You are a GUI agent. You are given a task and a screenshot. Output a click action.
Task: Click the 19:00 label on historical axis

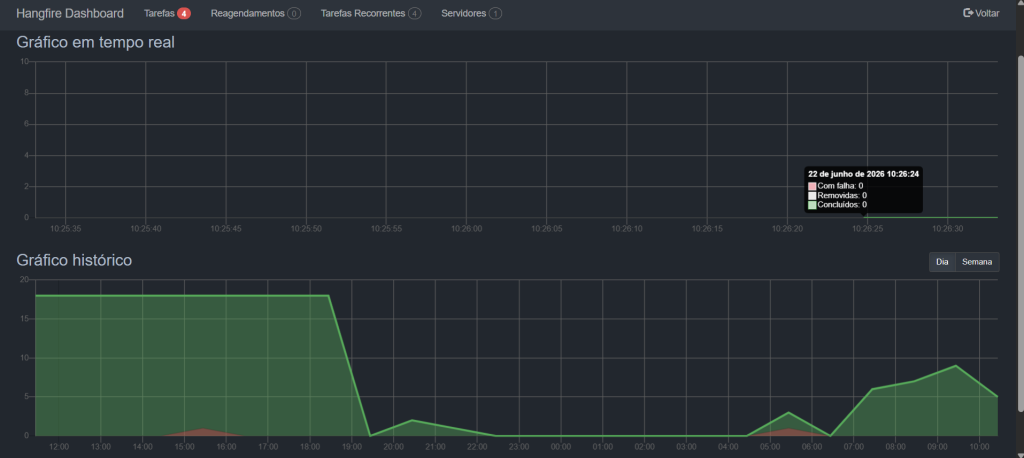(x=351, y=447)
